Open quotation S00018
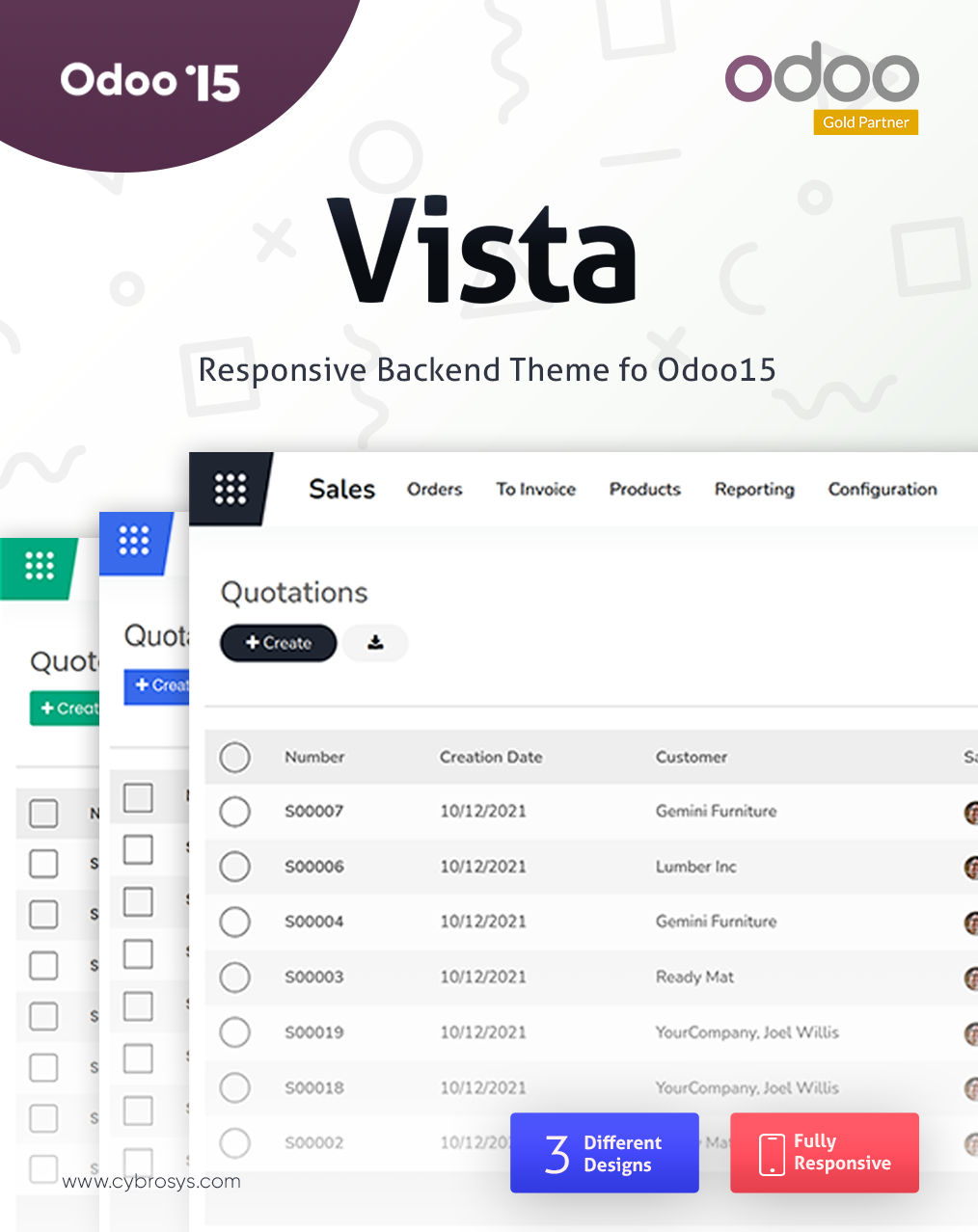The height and width of the screenshot is (1232, 978). (313, 1087)
